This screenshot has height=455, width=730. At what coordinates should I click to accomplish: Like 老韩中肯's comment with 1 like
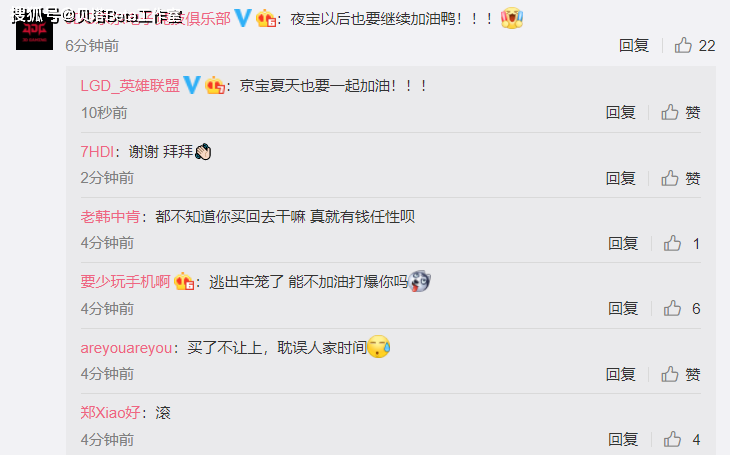point(672,243)
